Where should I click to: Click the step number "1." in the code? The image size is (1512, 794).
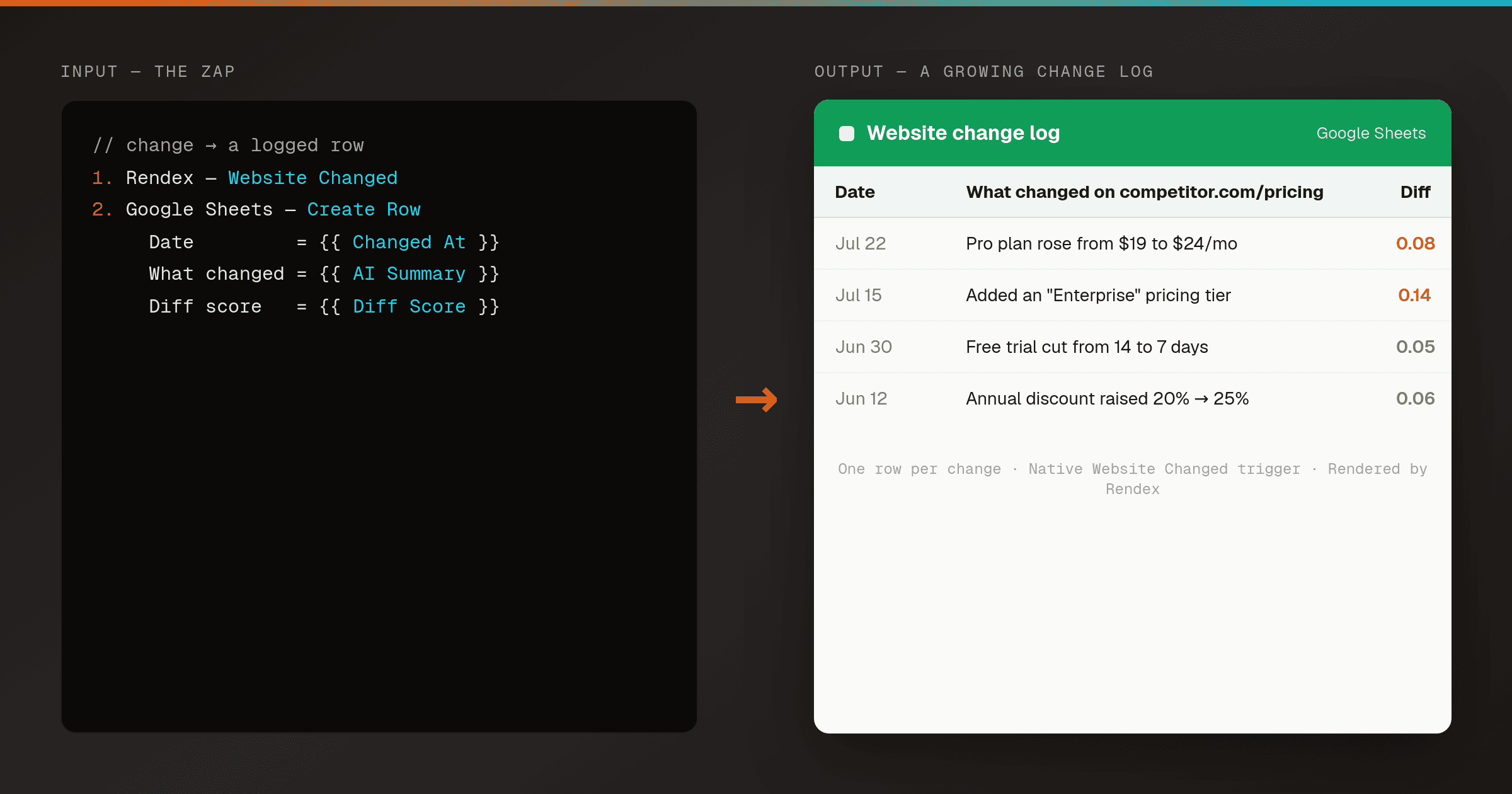tap(101, 178)
